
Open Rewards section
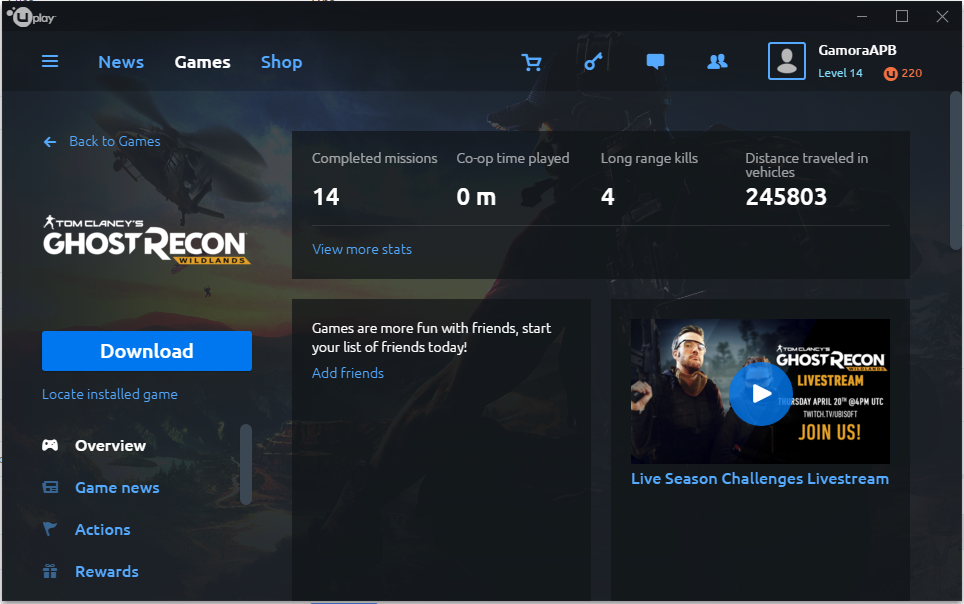107,571
